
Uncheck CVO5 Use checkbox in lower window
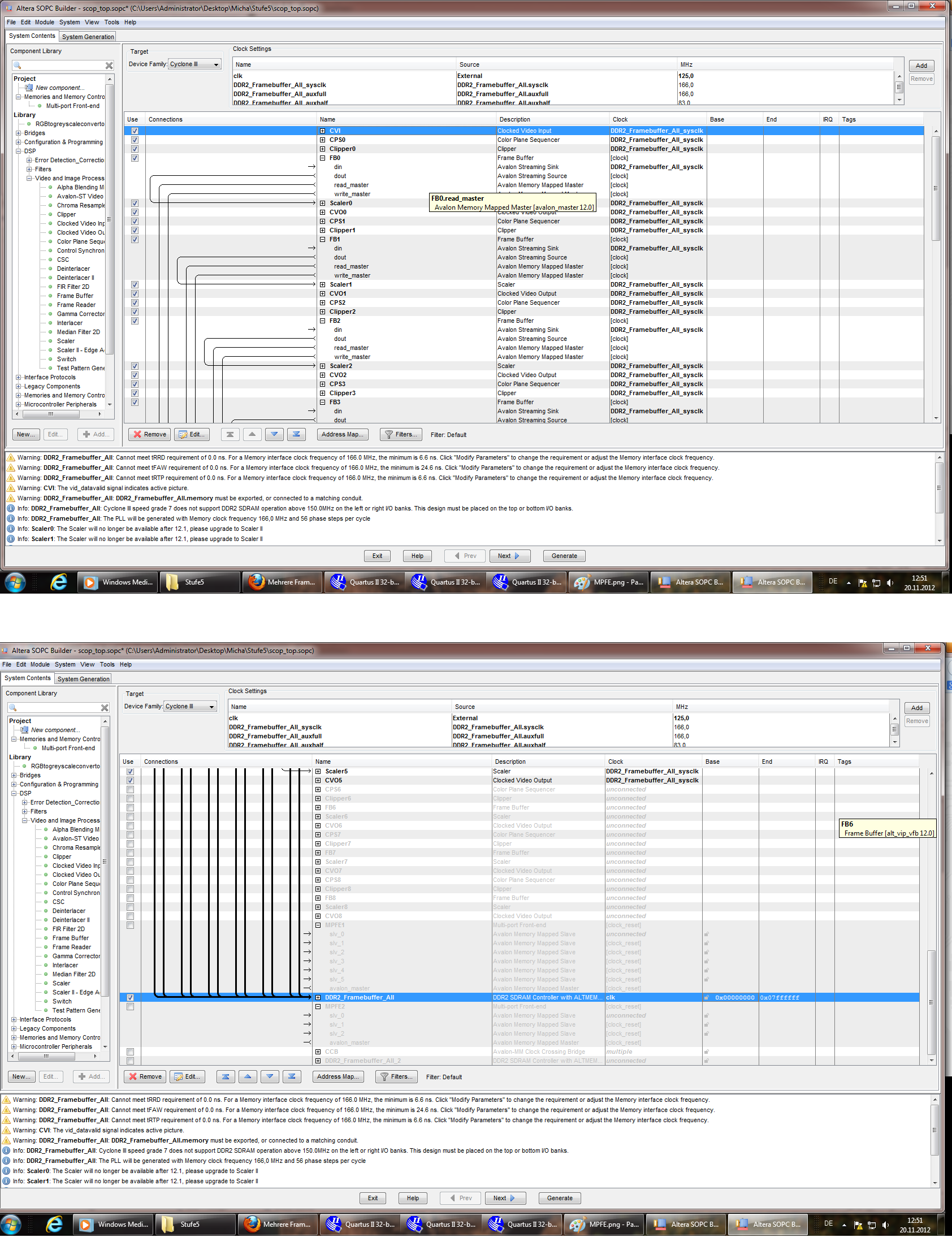coord(131,781)
